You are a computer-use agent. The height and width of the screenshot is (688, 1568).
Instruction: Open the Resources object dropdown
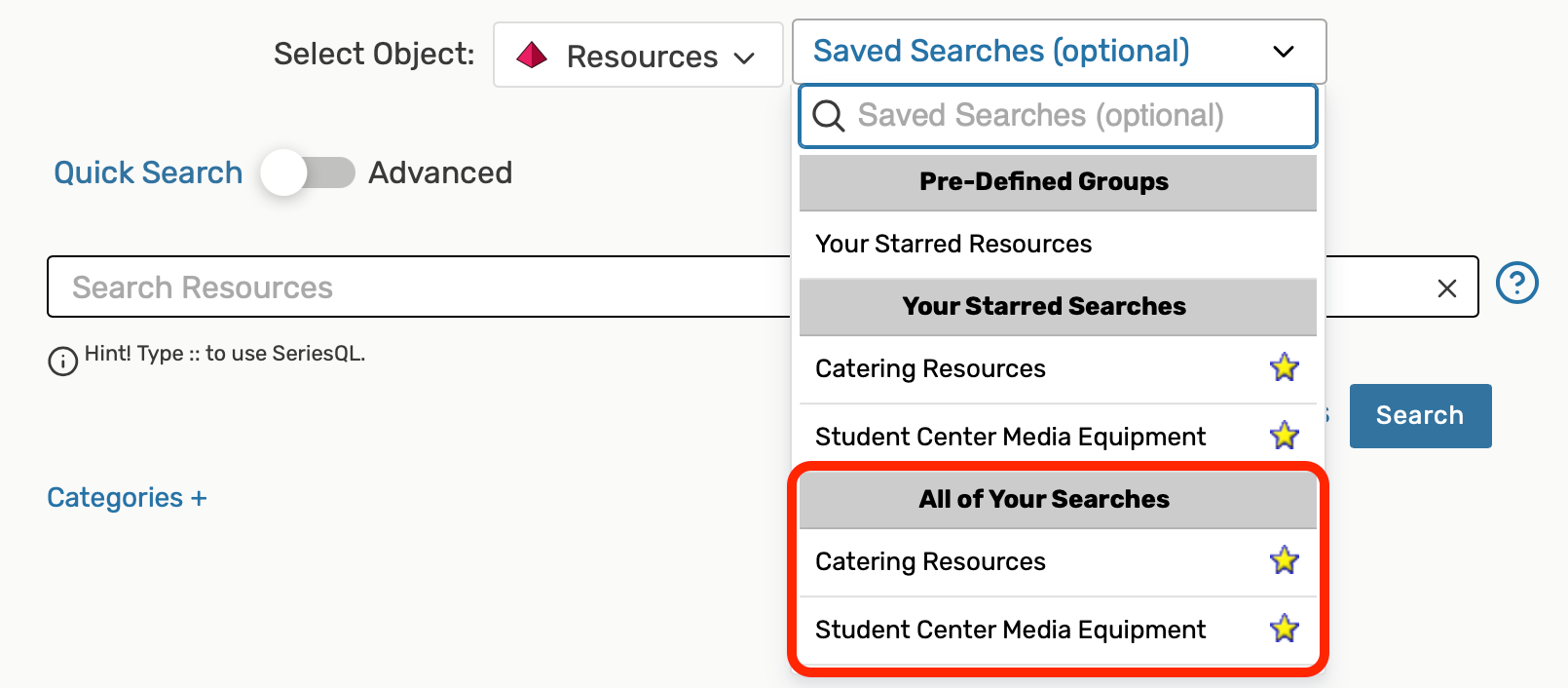(x=639, y=56)
